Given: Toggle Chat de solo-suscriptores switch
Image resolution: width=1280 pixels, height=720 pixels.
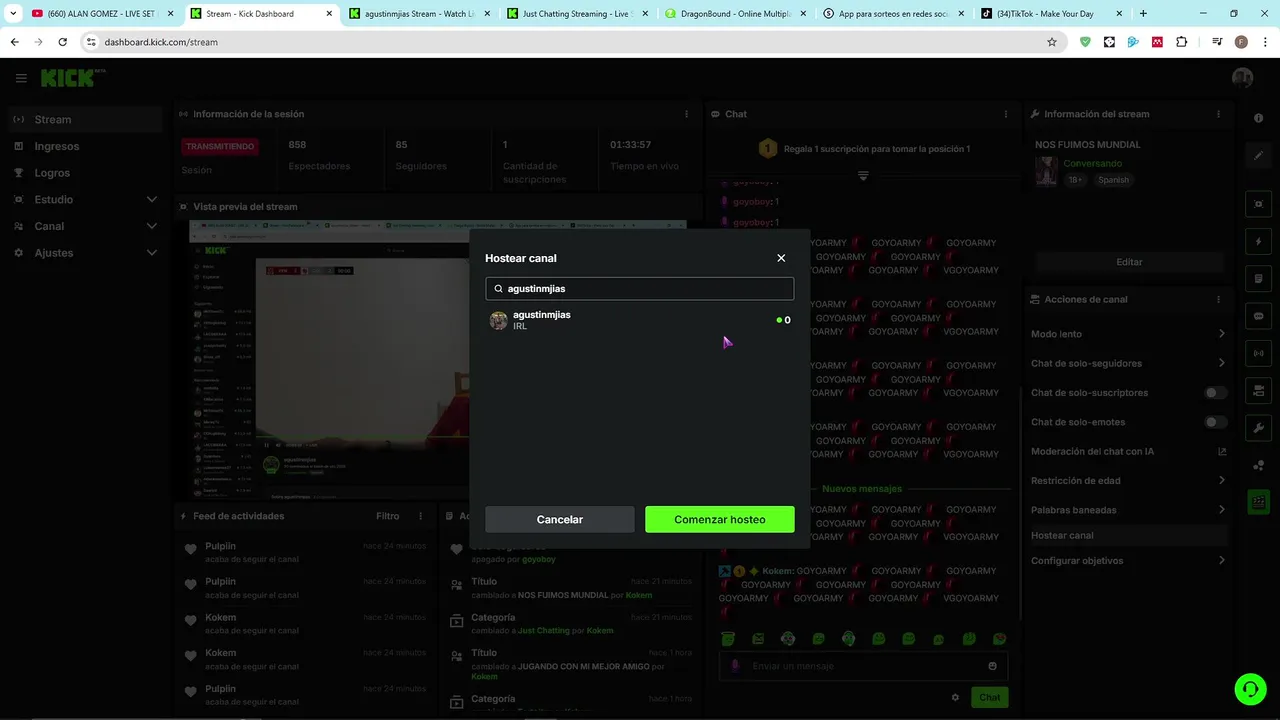Looking at the screenshot, I should tap(1215, 393).
